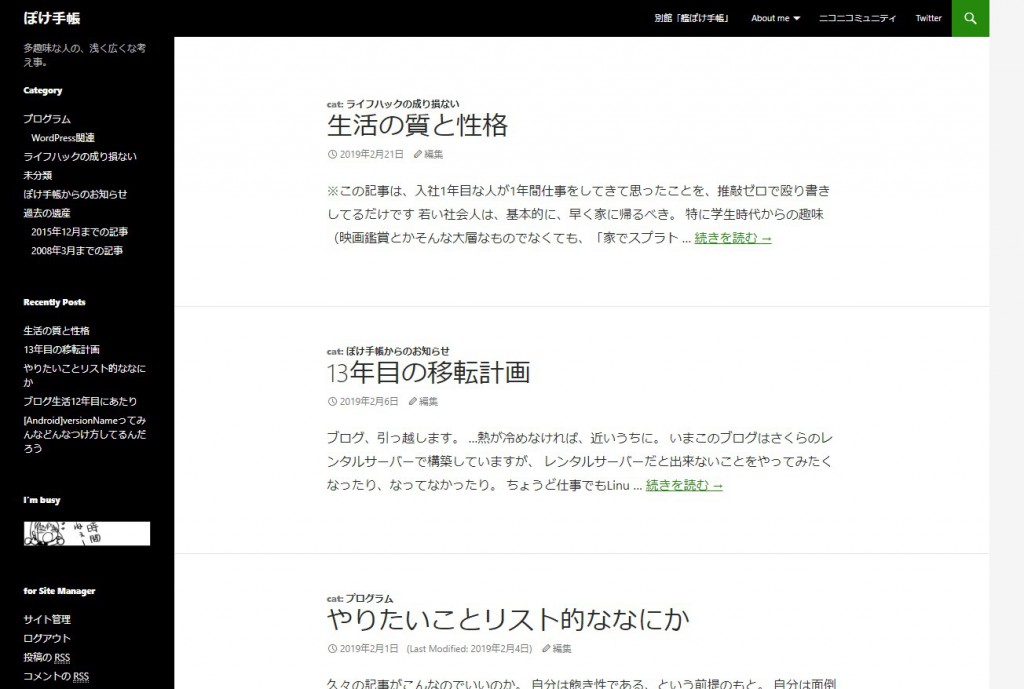Viewport: 1024px width, 689px height.
Task: Click the ログアウト logout link
Action: [x=47, y=639]
